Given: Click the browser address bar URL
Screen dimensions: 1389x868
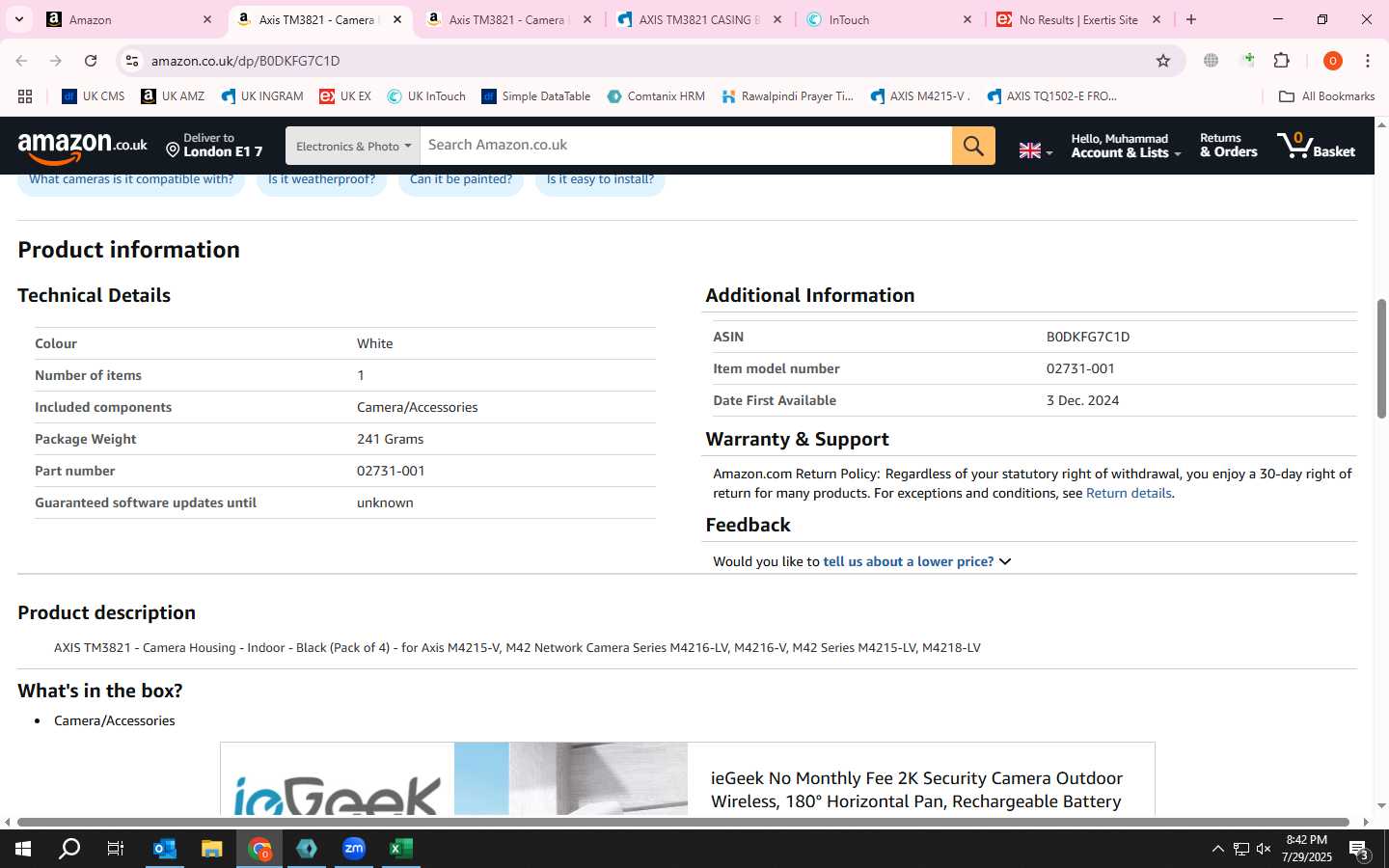Looking at the screenshot, I should coord(245,61).
